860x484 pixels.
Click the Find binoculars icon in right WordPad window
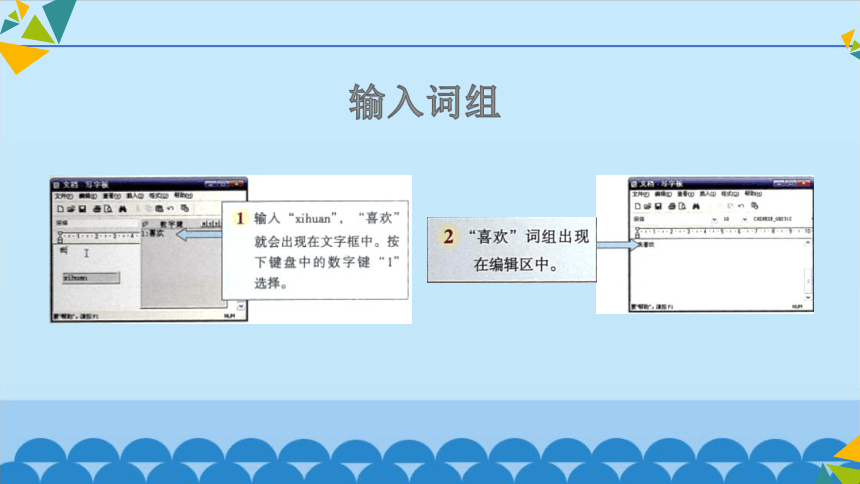(696, 206)
